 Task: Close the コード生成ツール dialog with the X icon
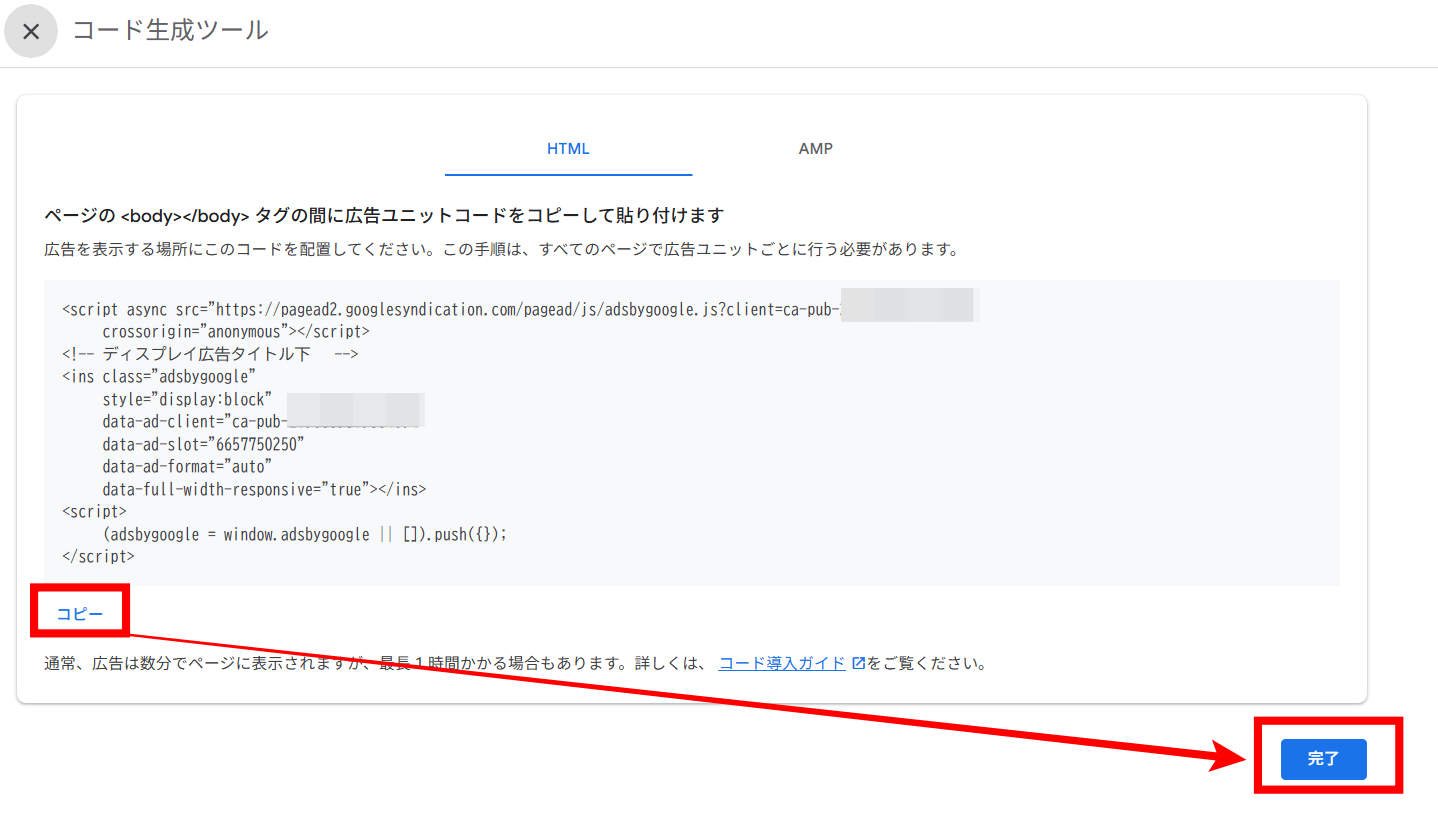pyautogui.click(x=31, y=31)
